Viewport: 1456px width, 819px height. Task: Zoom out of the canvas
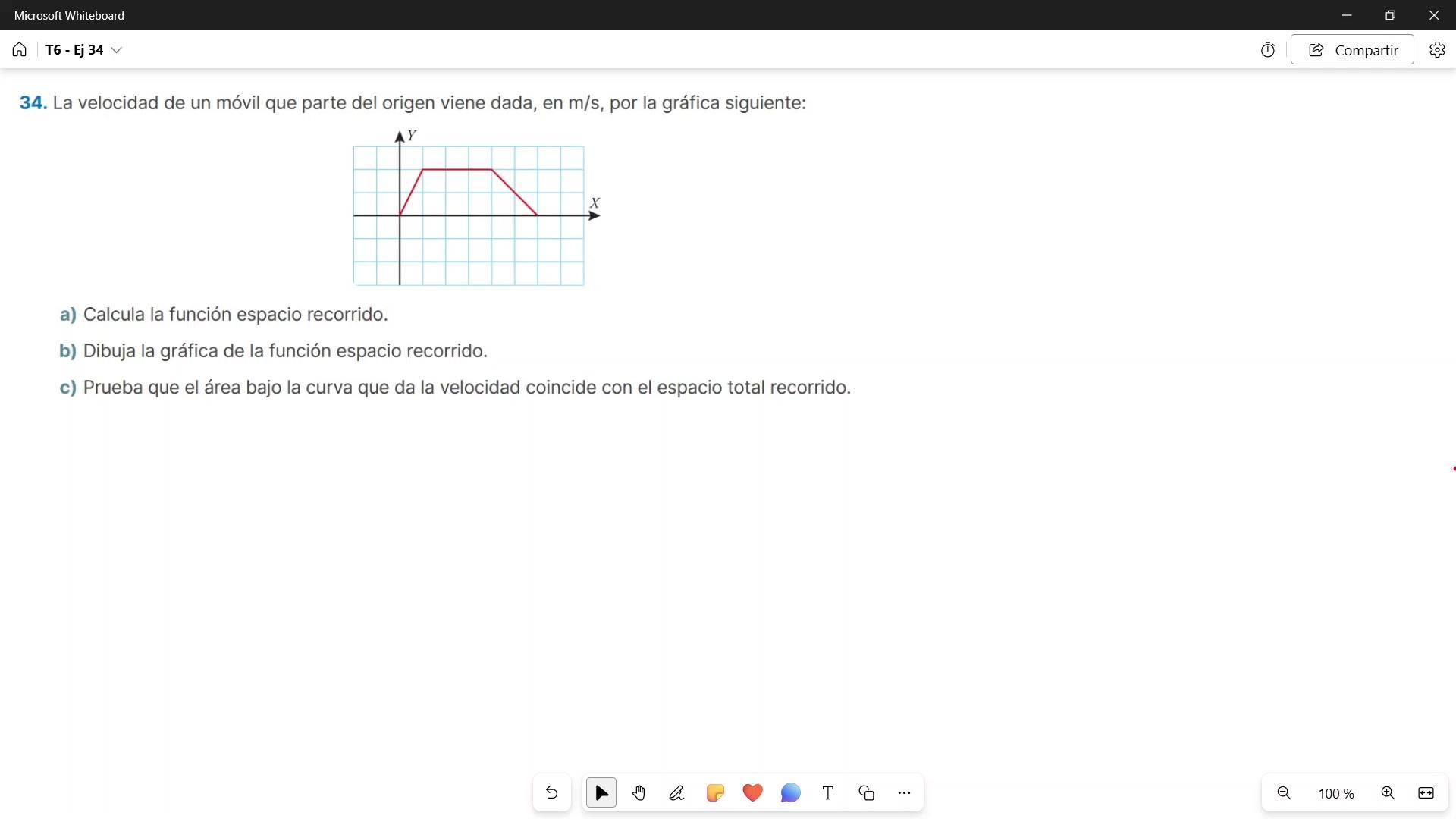pyautogui.click(x=1284, y=793)
